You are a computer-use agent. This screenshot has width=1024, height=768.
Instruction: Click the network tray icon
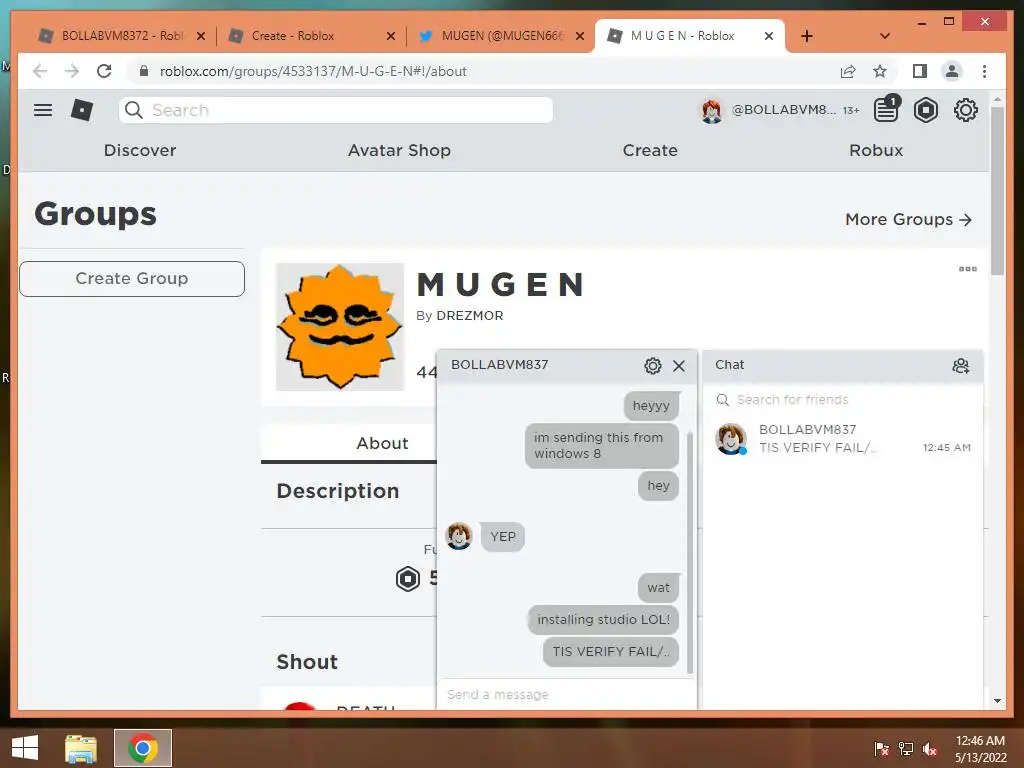906,749
